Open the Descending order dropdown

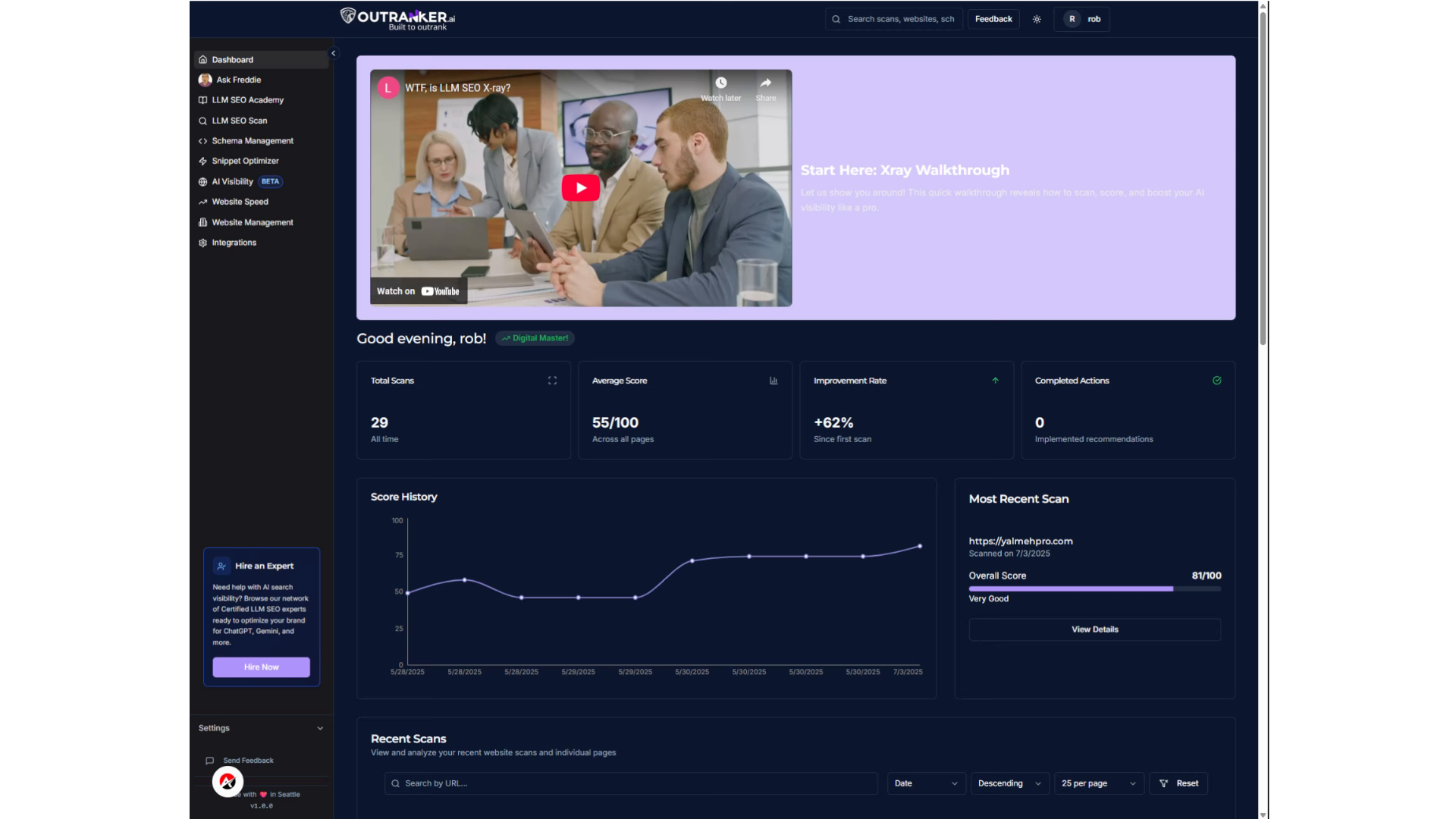point(1009,783)
